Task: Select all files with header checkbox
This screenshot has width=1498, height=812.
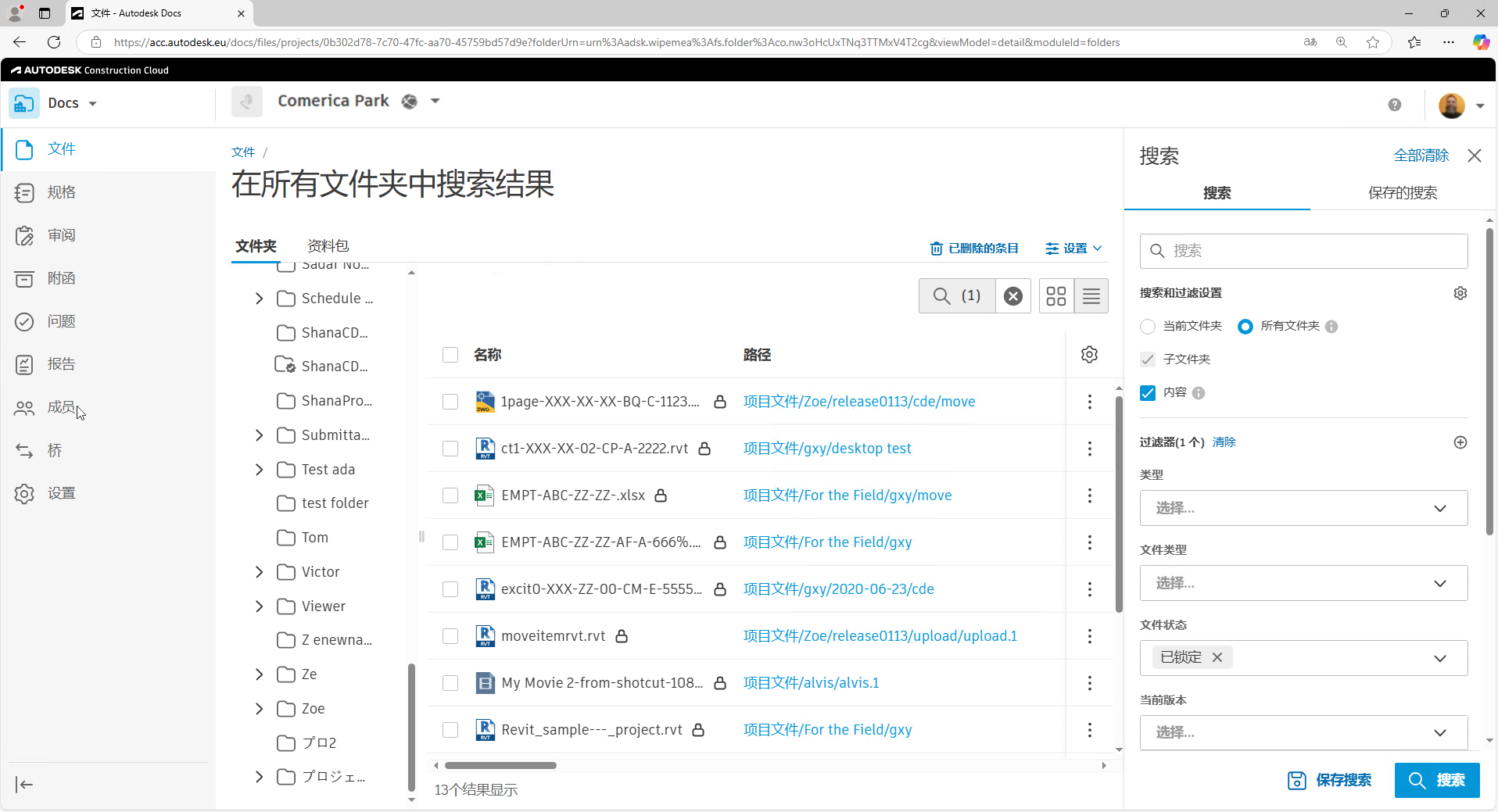Action: 450,355
